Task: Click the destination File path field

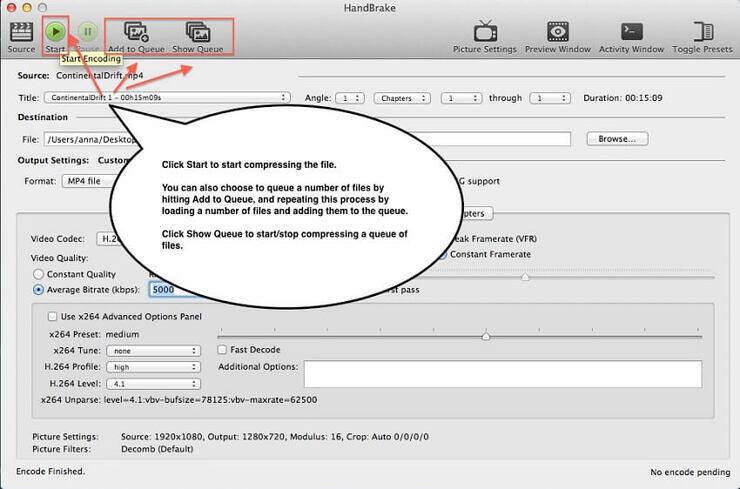Action: click(307, 139)
